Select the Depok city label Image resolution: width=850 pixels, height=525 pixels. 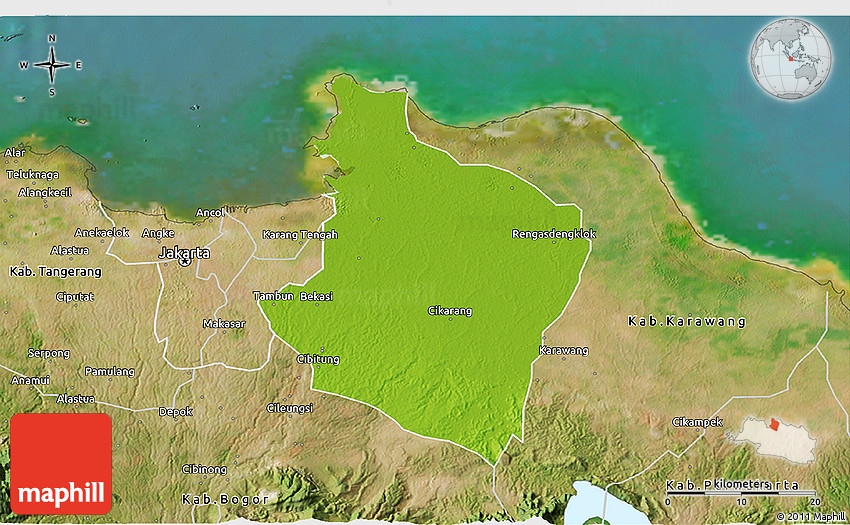pos(176,411)
